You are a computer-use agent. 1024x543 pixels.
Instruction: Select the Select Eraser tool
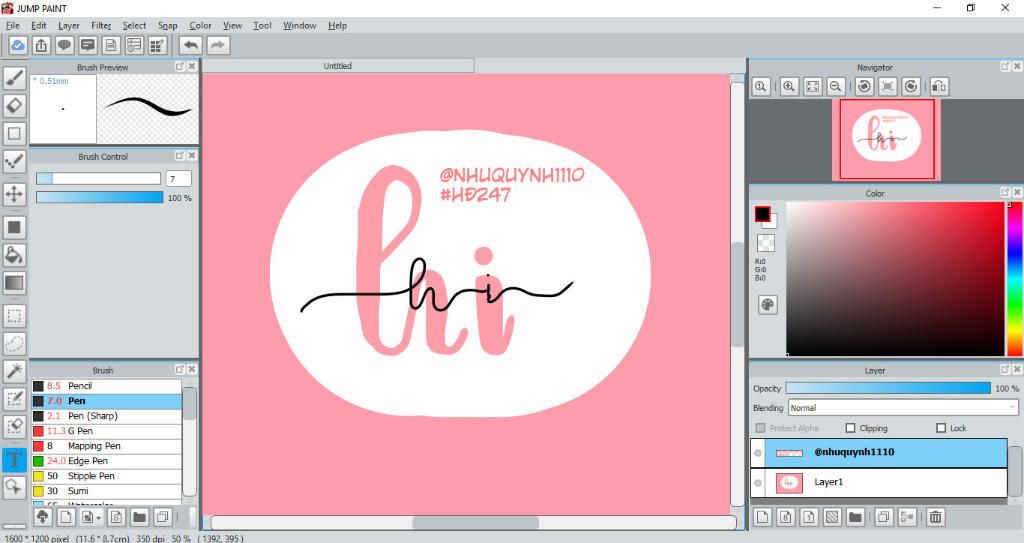[x=14, y=426]
